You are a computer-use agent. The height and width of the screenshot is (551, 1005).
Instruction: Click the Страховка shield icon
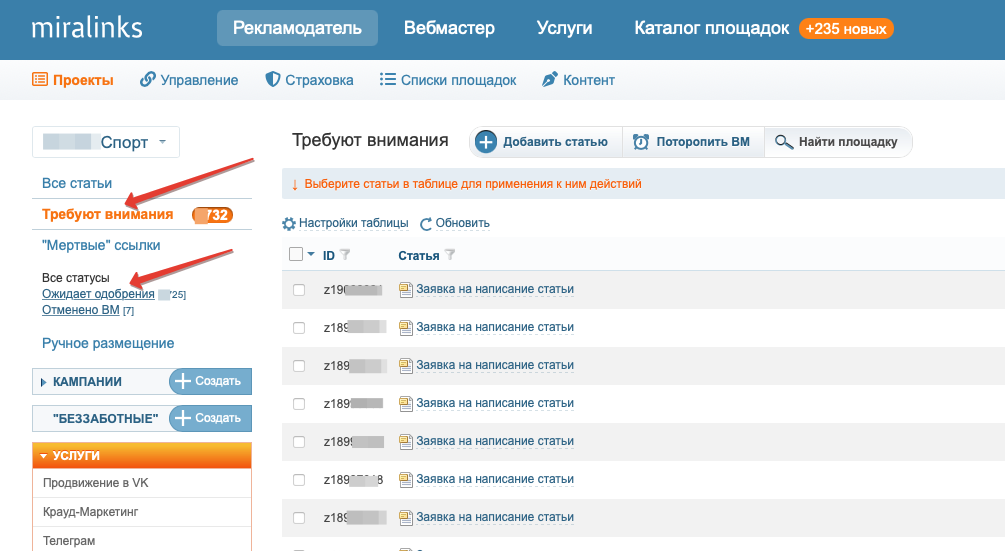click(x=272, y=79)
